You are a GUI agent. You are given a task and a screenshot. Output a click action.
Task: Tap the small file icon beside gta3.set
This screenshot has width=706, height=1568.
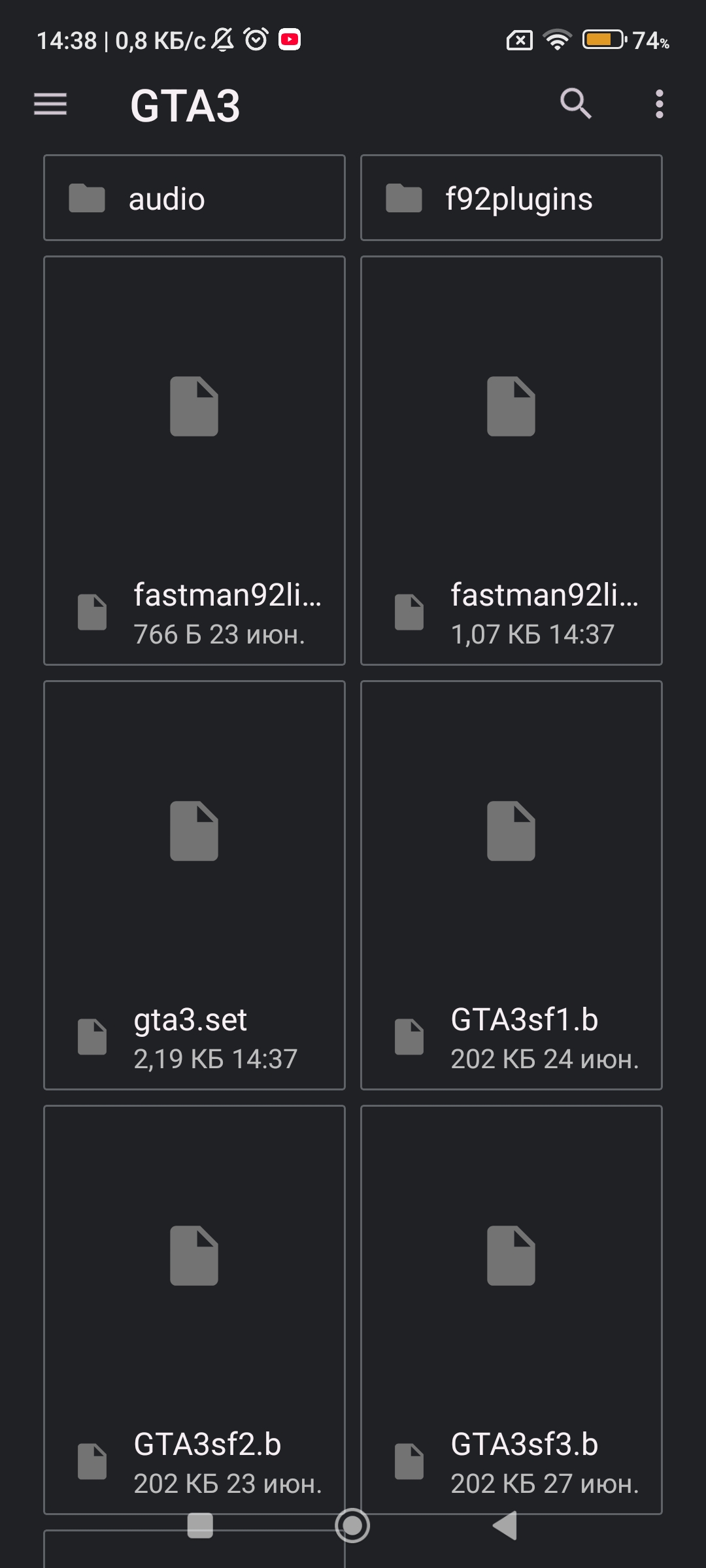click(x=92, y=1037)
